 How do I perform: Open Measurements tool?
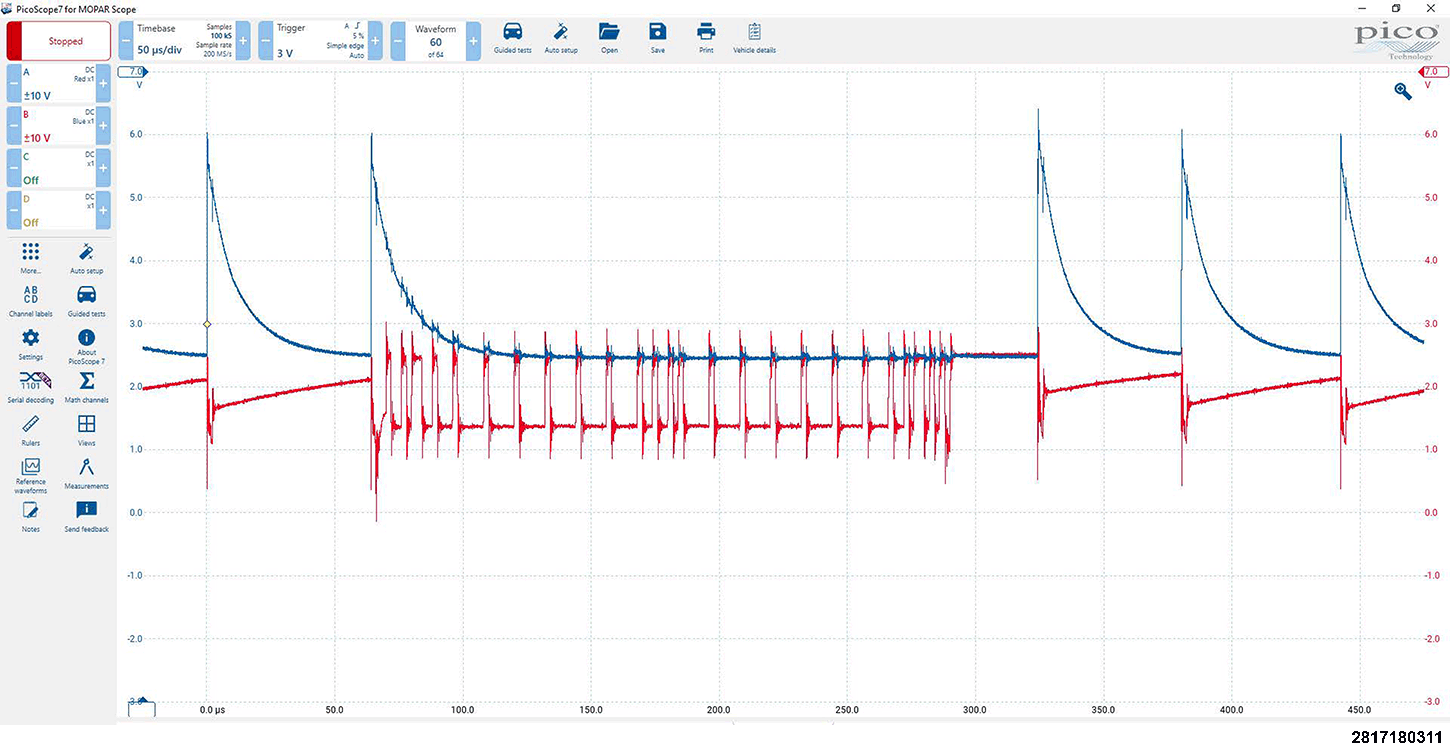(x=87, y=472)
